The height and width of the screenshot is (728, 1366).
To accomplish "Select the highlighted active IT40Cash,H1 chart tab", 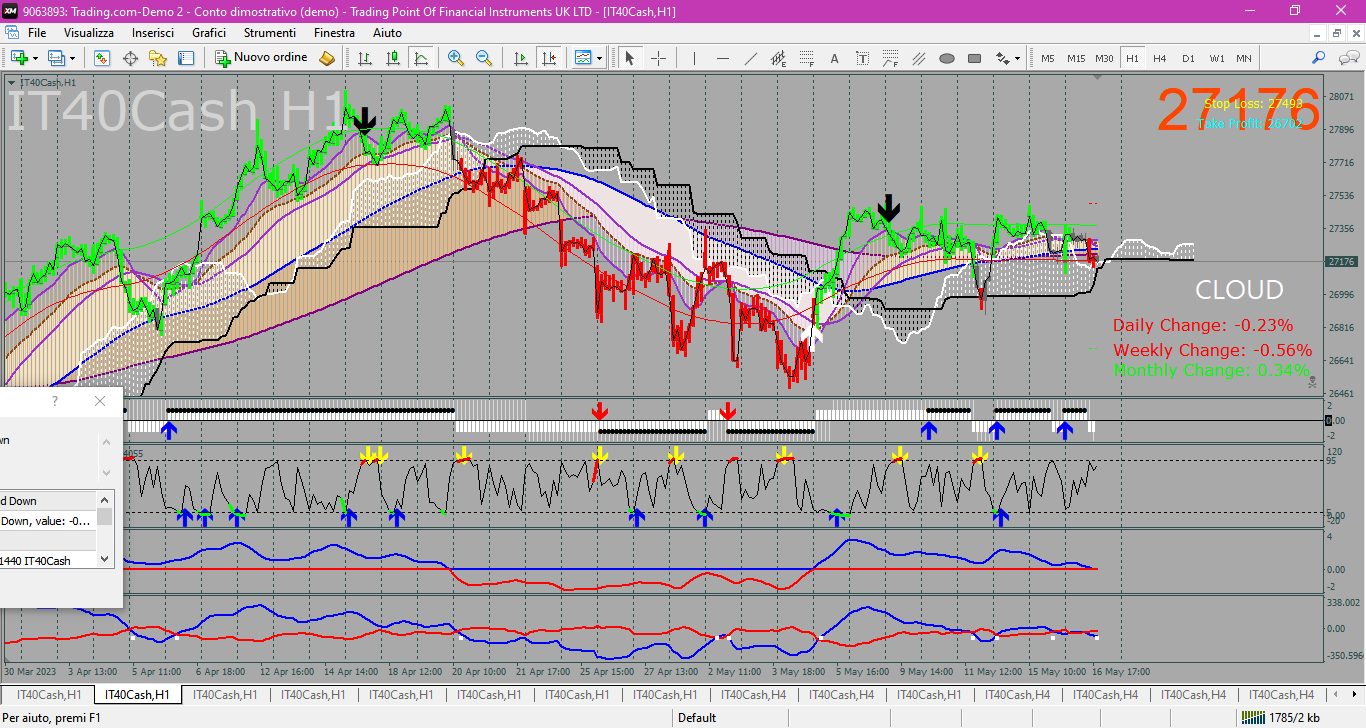I will 137,695.
